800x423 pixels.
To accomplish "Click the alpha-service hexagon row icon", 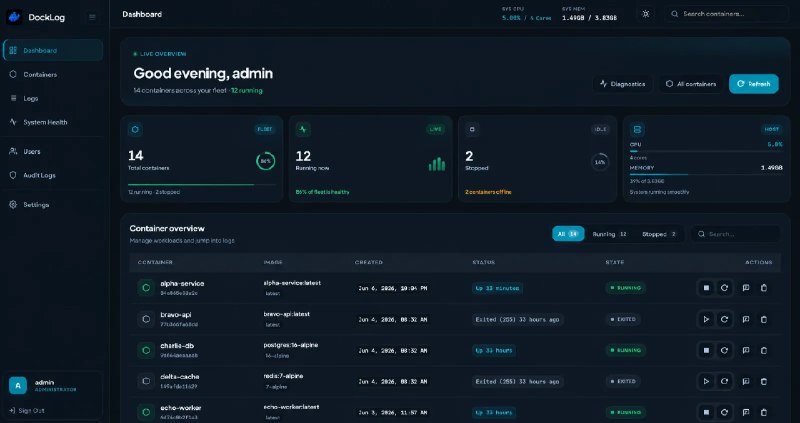I will (x=146, y=288).
